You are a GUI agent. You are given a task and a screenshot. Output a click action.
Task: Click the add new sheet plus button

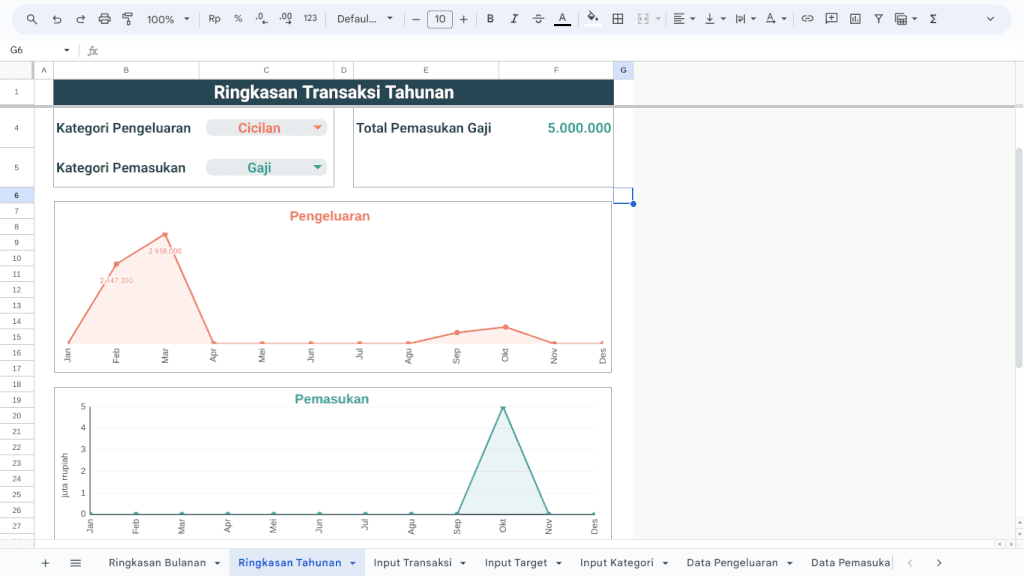point(45,563)
